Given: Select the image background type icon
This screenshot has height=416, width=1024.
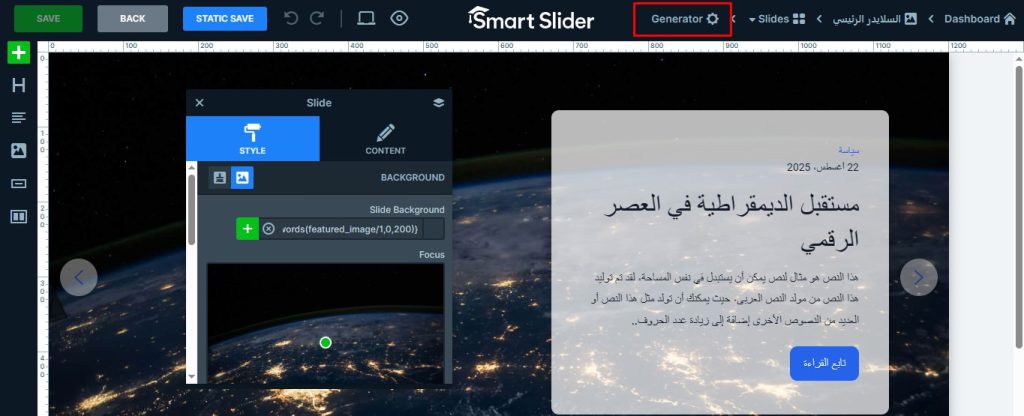Looking at the screenshot, I should (242, 178).
